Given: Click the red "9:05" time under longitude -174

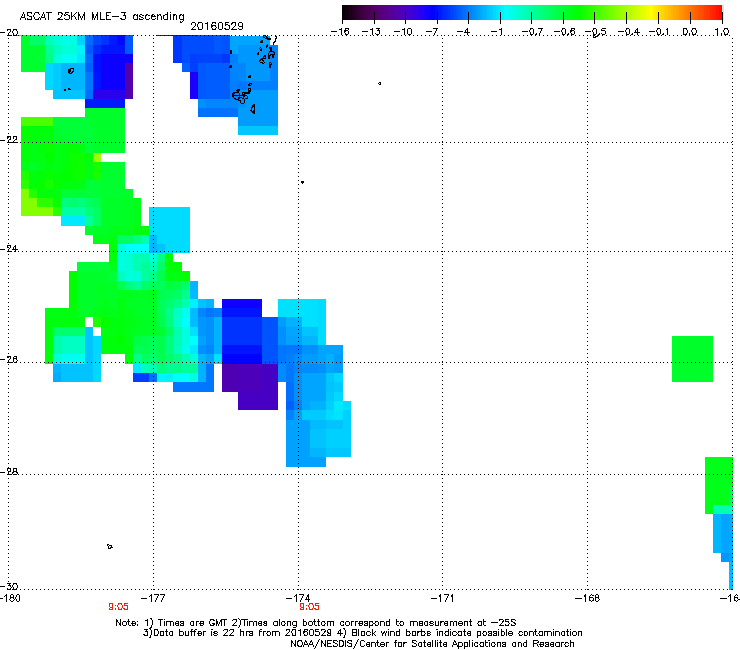Looking at the screenshot, I should pyautogui.click(x=309, y=607).
